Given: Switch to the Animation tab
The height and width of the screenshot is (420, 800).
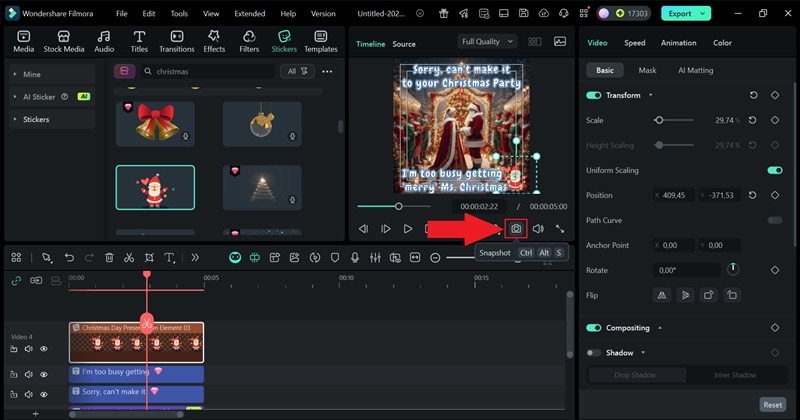Looking at the screenshot, I should (679, 43).
